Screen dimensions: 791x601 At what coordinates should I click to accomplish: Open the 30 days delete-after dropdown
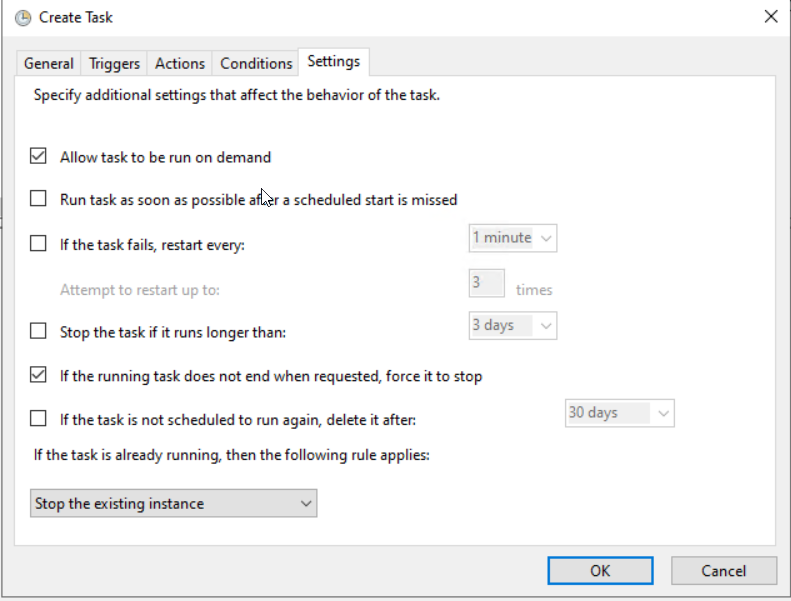point(619,413)
